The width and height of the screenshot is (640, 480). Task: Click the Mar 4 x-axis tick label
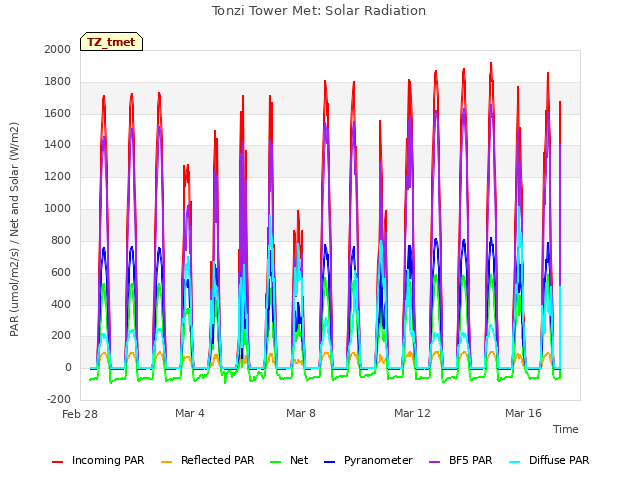(x=190, y=413)
